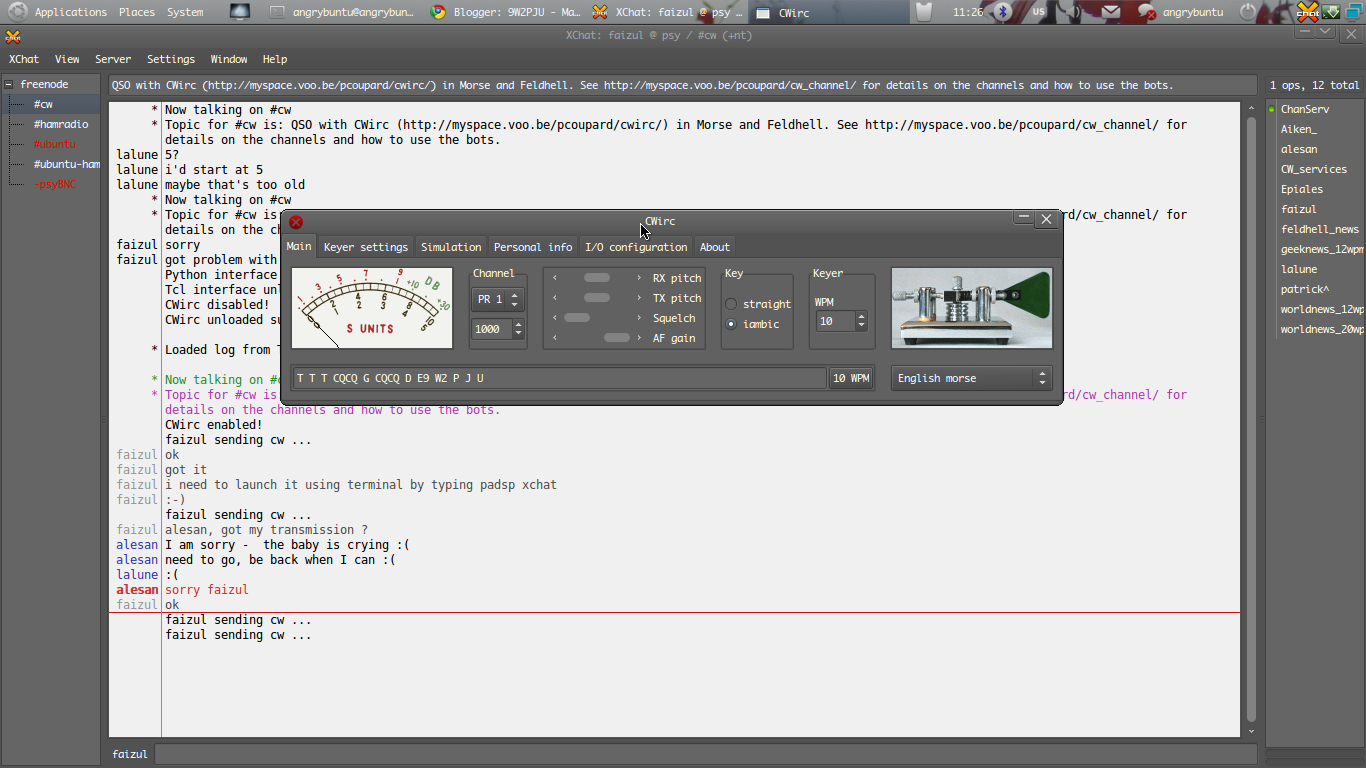1366x768 pixels.
Task: Switch to the Keyer settings tab
Action: coord(366,247)
